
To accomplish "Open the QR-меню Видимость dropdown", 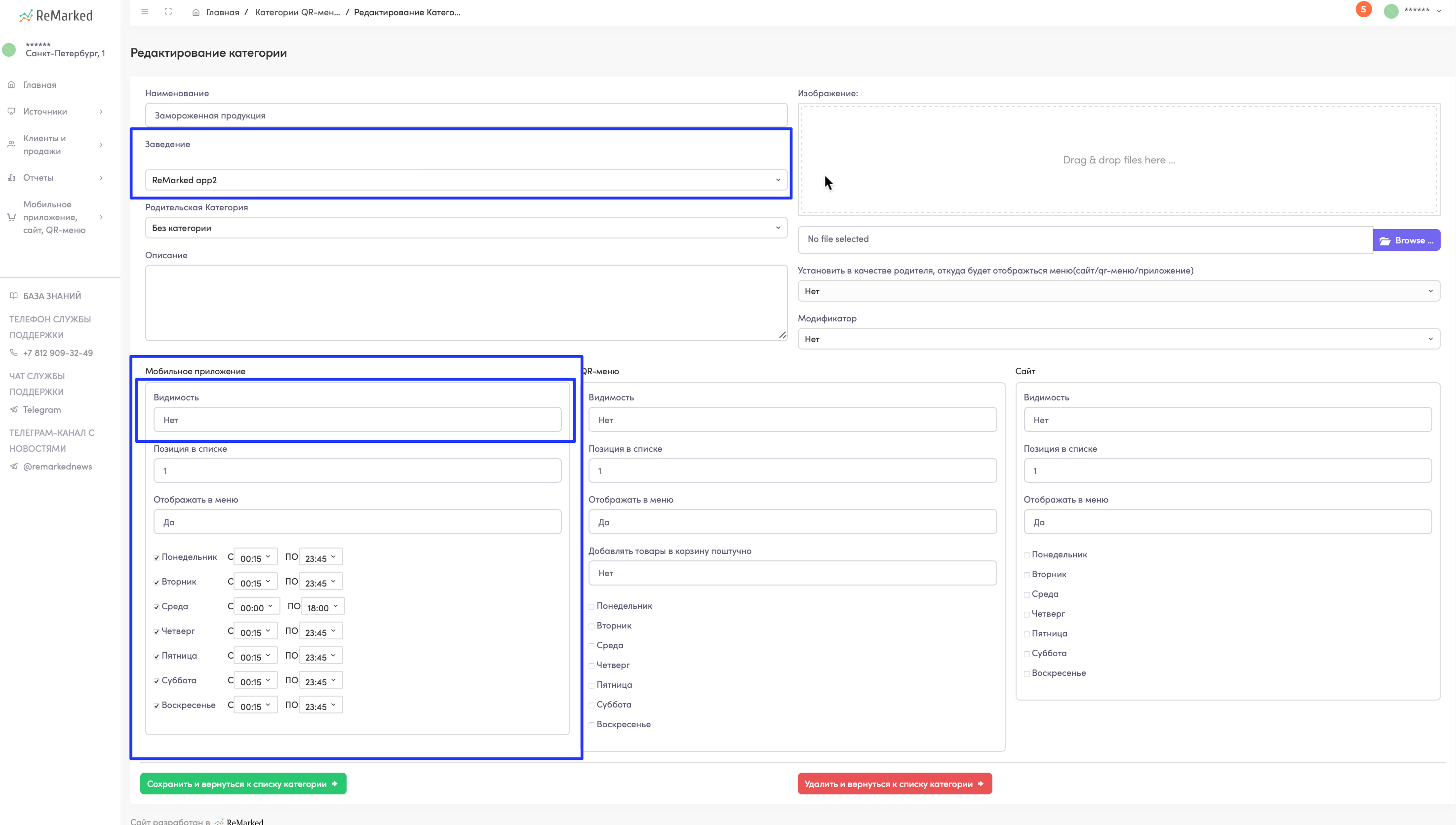I will tap(792, 420).
